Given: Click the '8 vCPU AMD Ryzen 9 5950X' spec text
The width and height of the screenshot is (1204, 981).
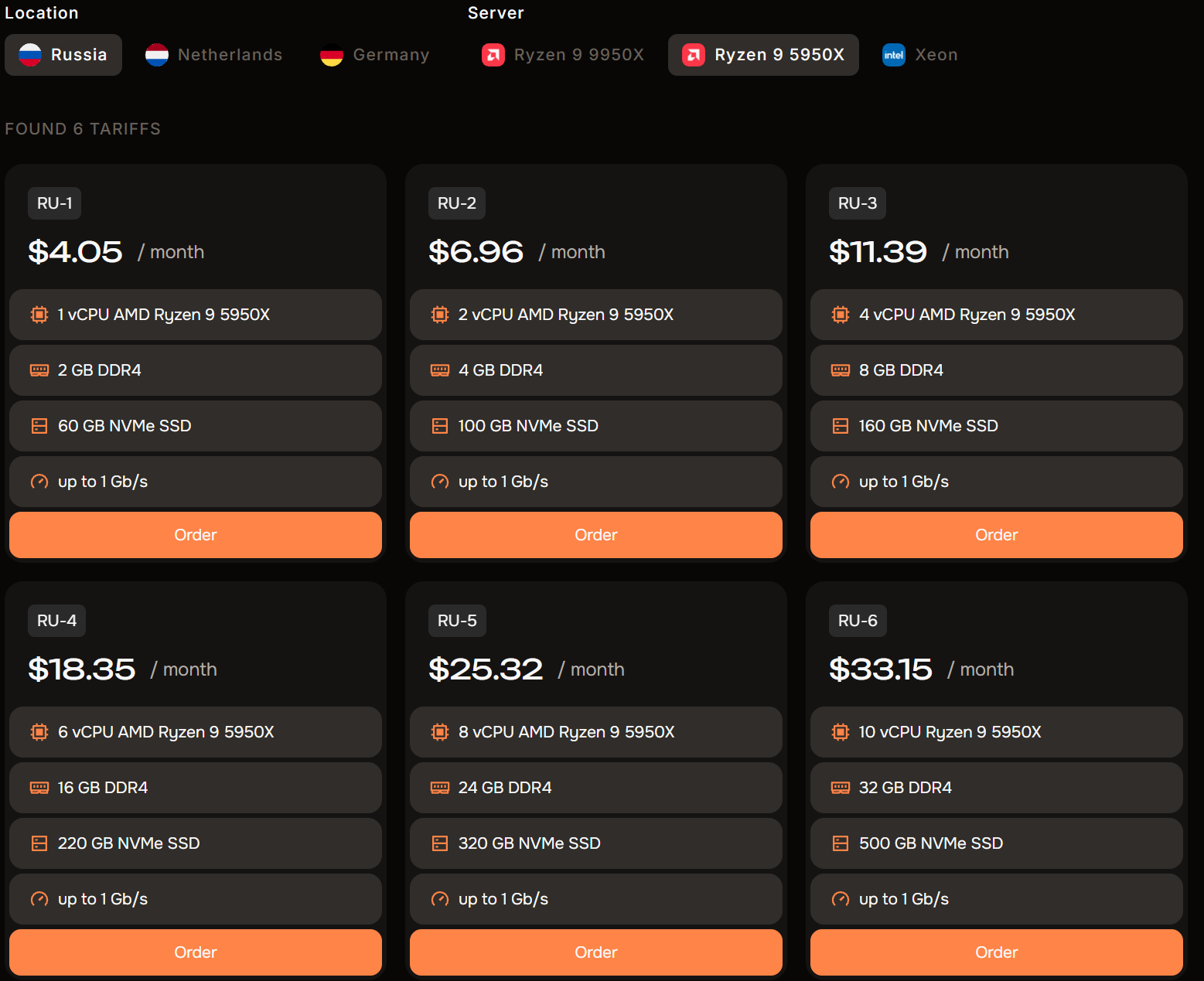Looking at the screenshot, I should 567,732.
